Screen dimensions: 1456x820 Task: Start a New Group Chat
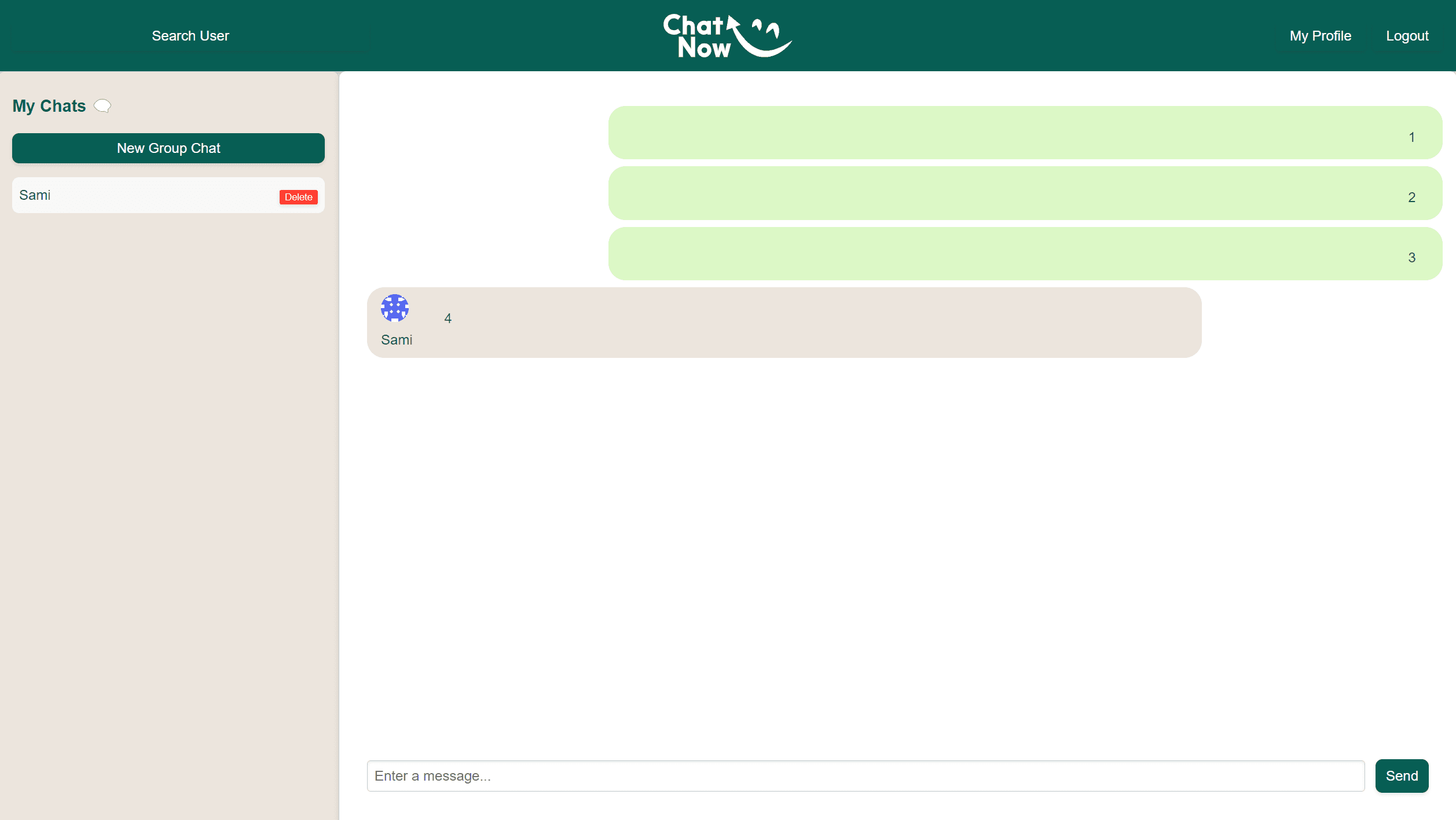coord(168,148)
